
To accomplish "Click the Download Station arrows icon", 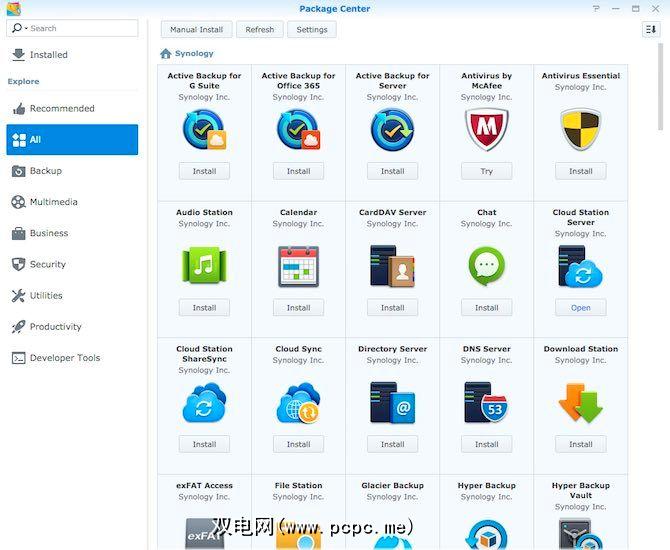I will tap(581, 403).
